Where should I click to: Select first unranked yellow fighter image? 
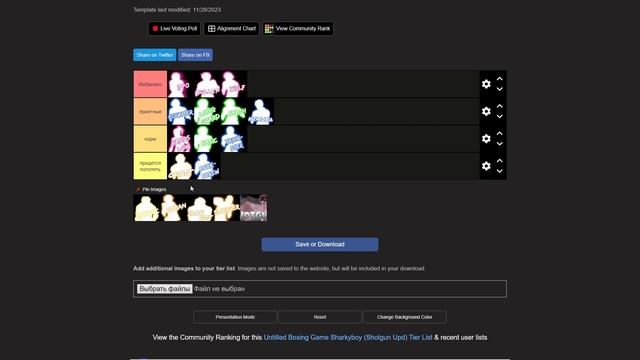pos(147,208)
